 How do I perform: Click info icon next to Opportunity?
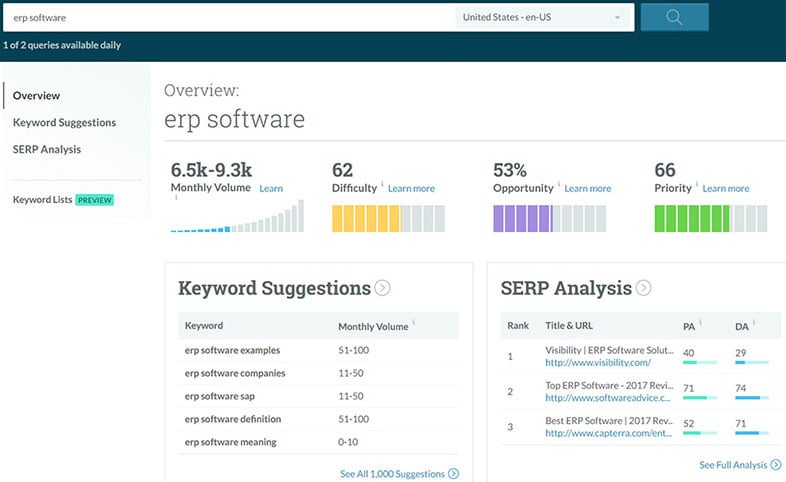coord(559,184)
